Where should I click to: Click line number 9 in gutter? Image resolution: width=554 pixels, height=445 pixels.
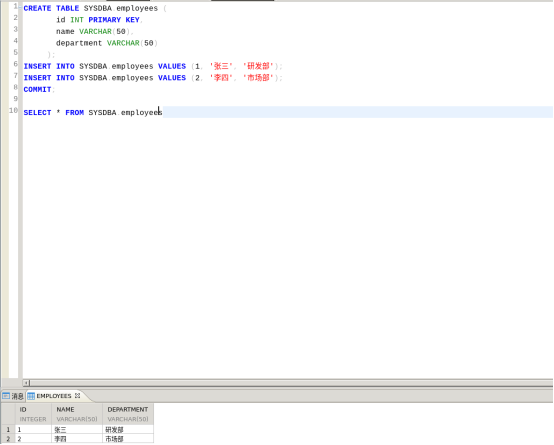coord(15,99)
